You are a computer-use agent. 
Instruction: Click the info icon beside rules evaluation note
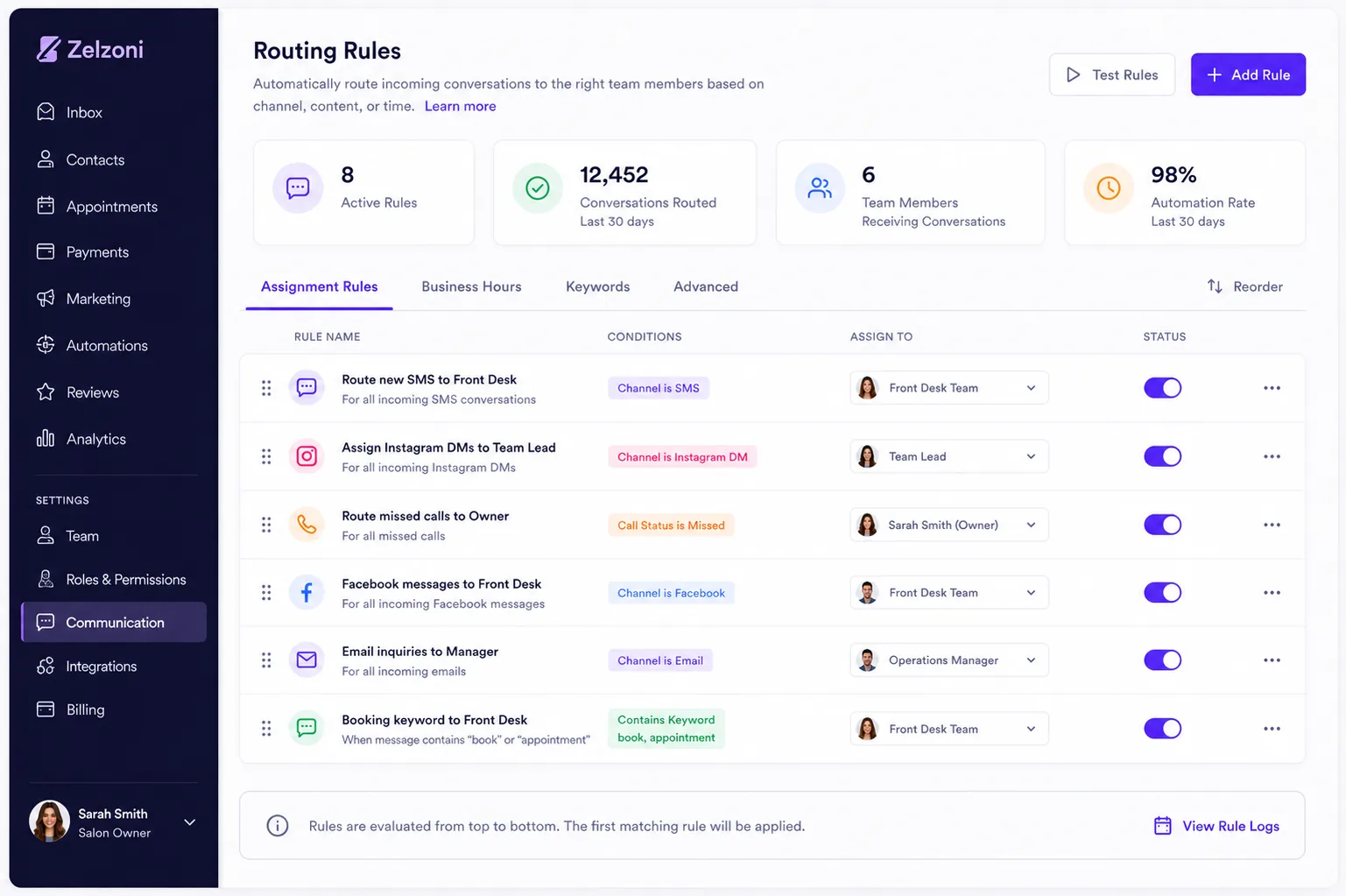click(x=278, y=826)
